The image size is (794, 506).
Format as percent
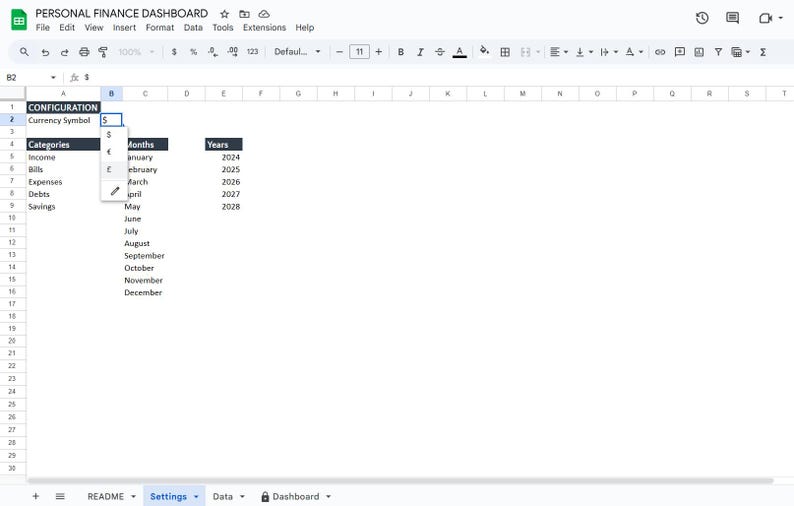coord(193,52)
